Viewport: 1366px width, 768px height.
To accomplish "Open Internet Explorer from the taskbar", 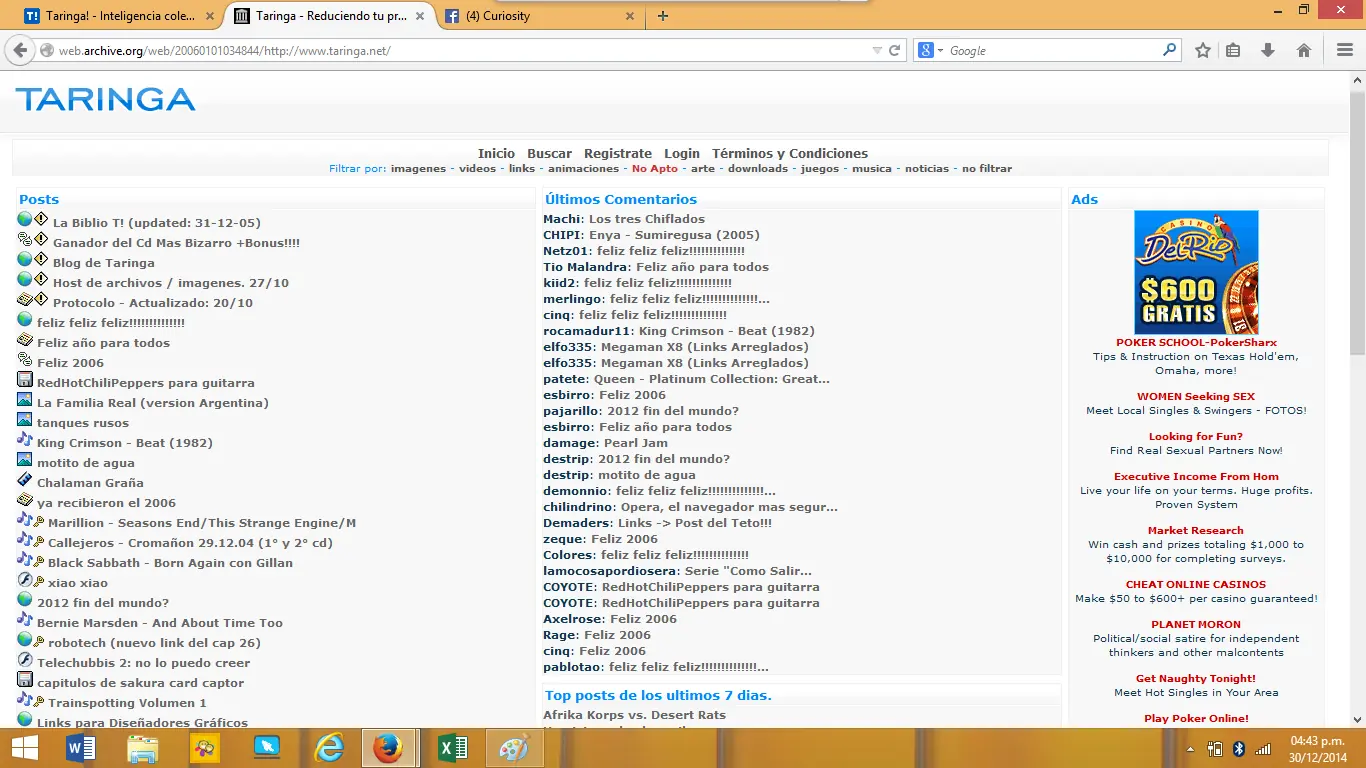I will point(329,748).
